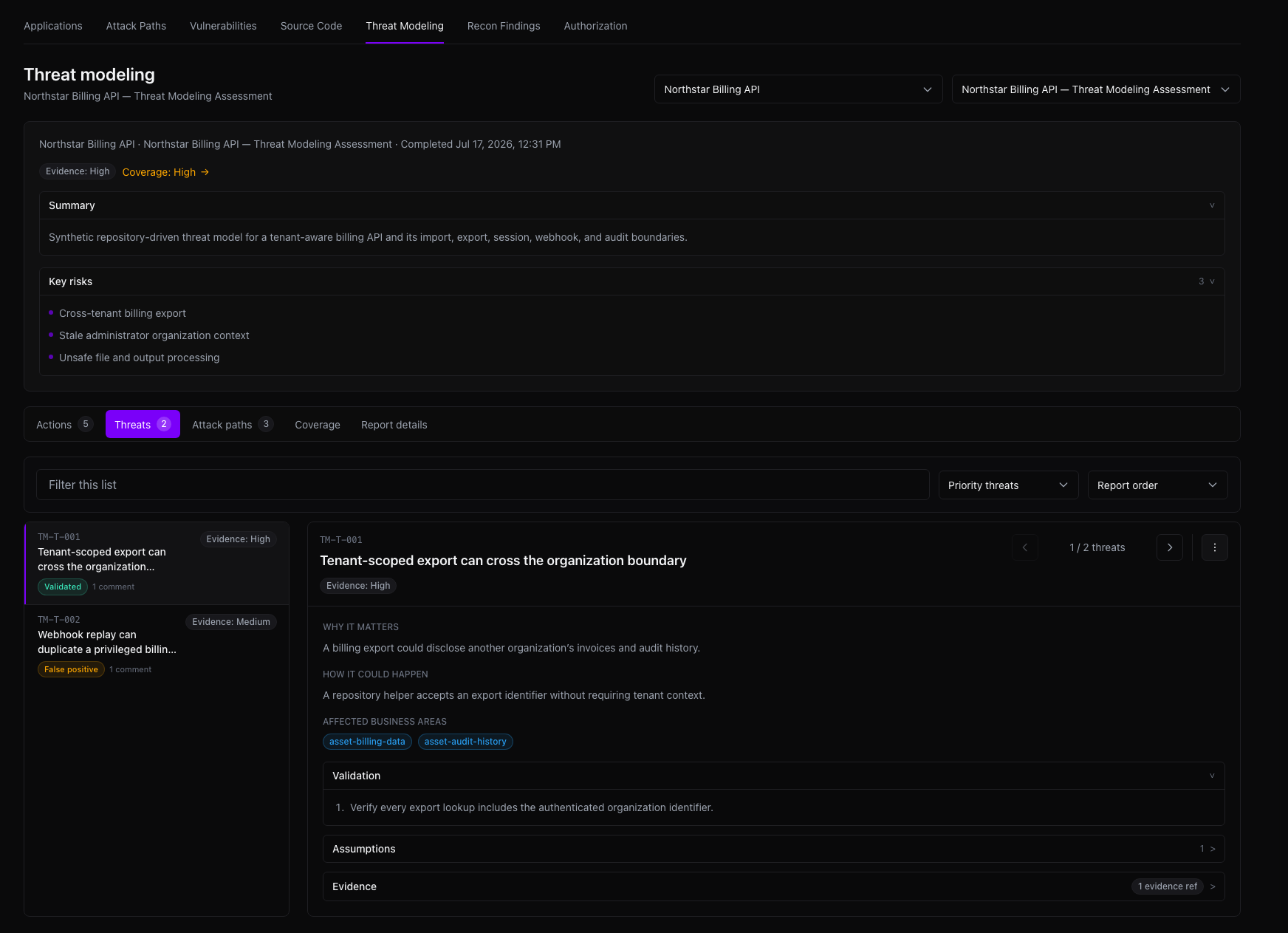
Task: Click the False positive status badge
Action: tap(71, 669)
